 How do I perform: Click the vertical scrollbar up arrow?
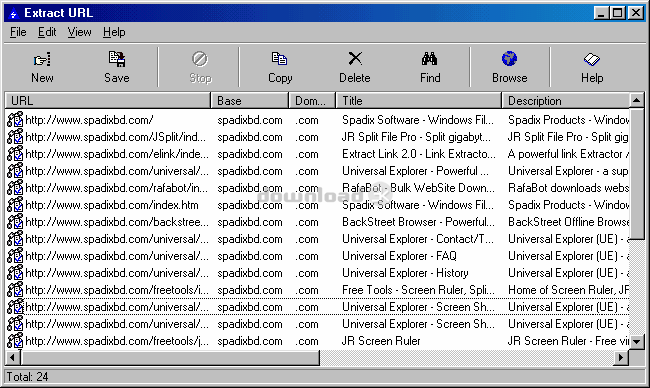[x=637, y=100]
